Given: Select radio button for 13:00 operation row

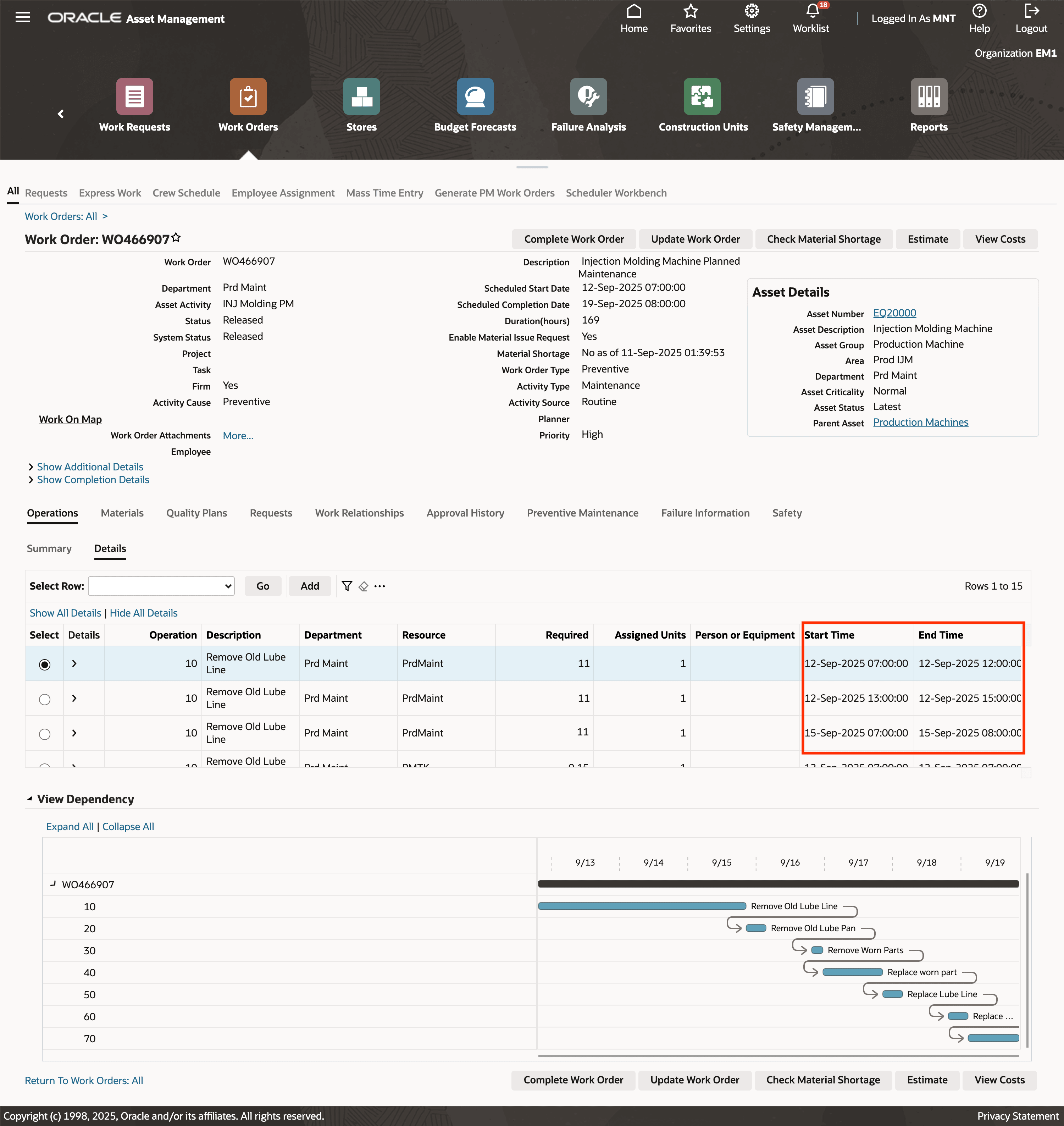Looking at the screenshot, I should click(44, 699).
